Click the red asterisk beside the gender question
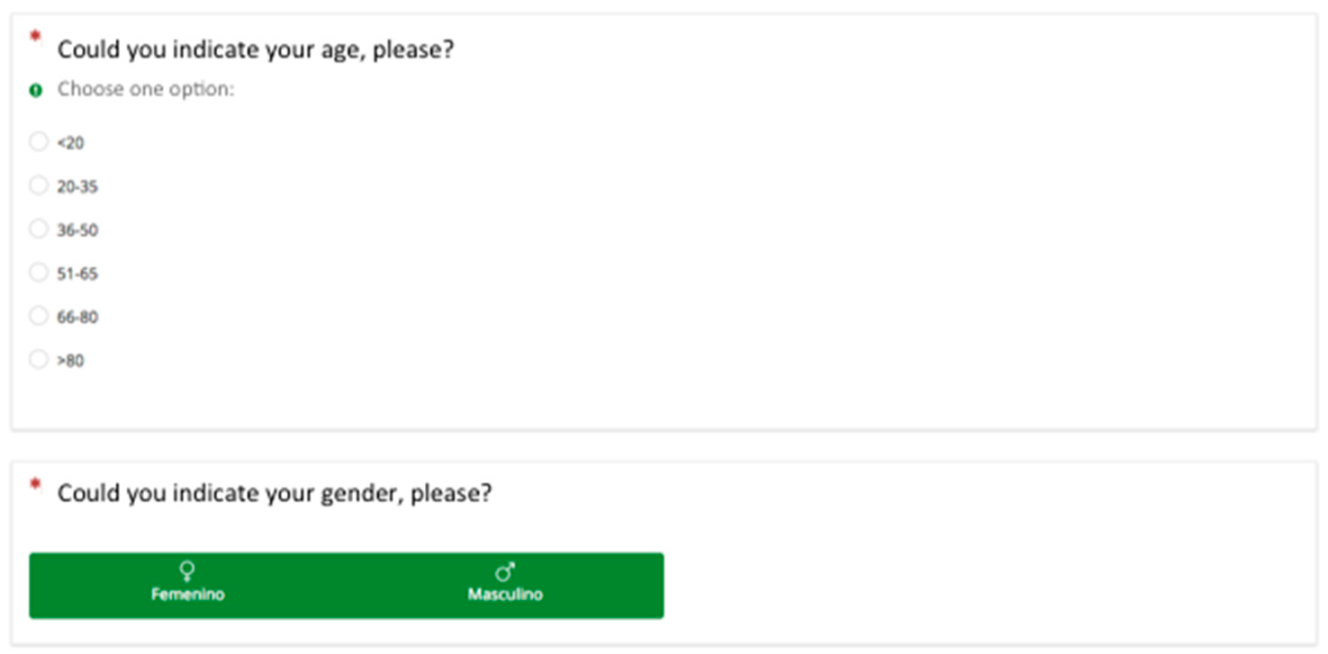1328x654 pixels. (36, 485)
